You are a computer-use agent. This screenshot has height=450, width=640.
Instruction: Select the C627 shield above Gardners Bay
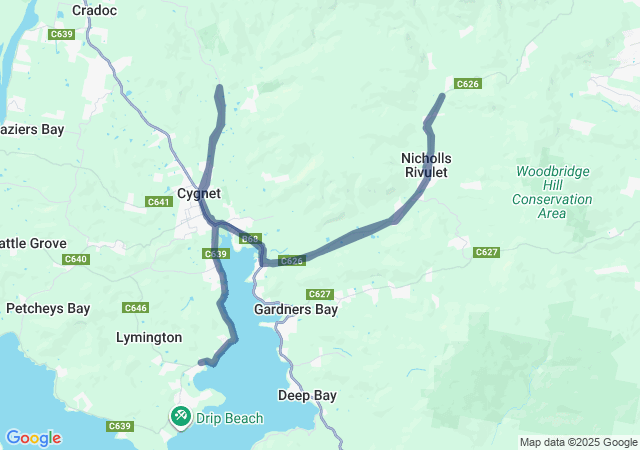(x=320, y=294)
